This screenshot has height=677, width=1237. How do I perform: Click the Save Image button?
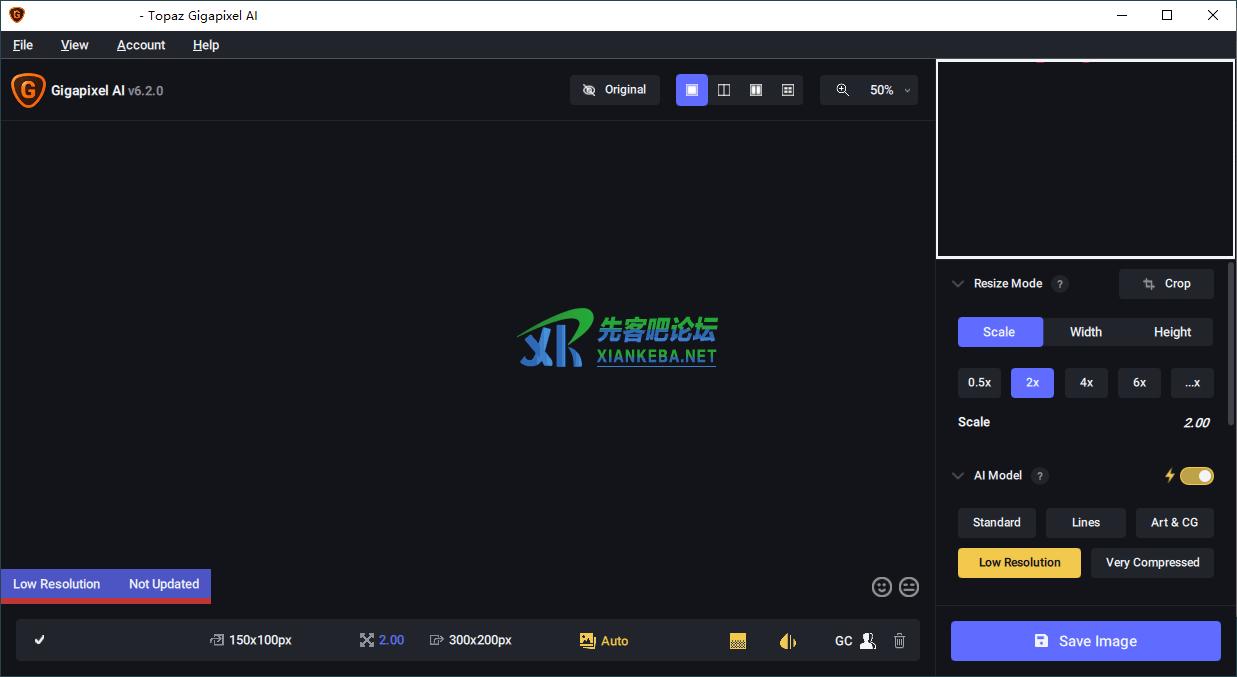pyautogui.click(x=1085, y=640)
